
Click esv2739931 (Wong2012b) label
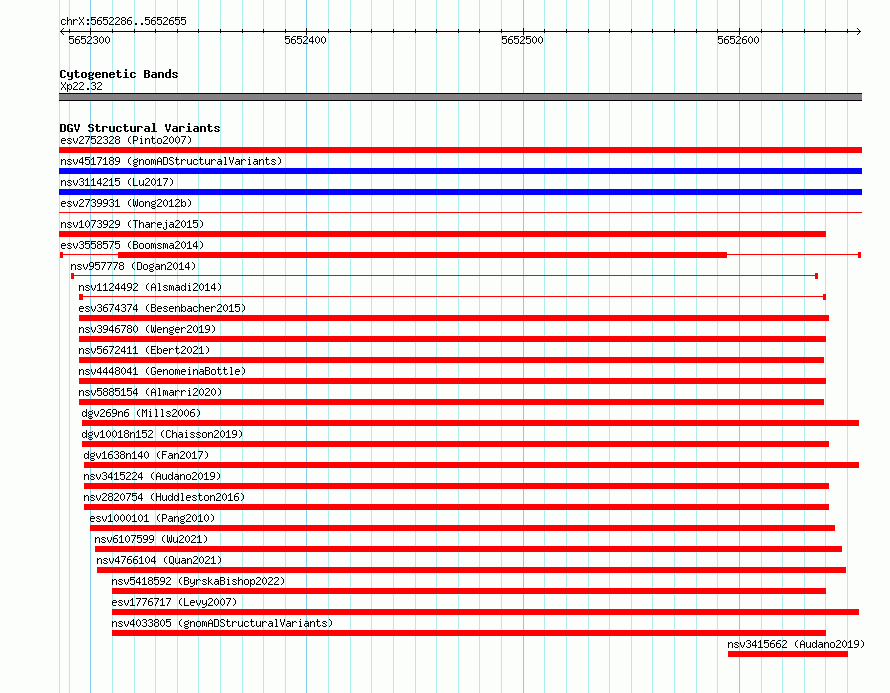pyautogui.click(x=126, y=203)
